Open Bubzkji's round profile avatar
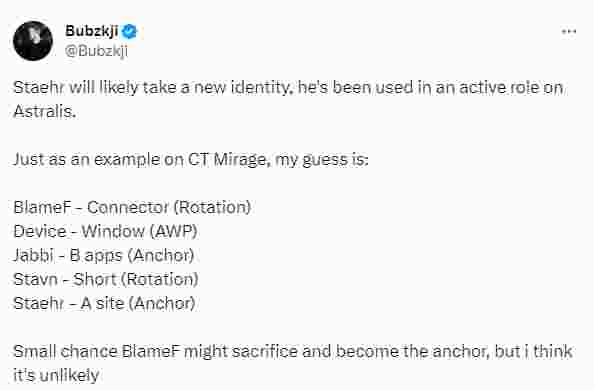Screen dimensions: 594x390 pos(33,41)
